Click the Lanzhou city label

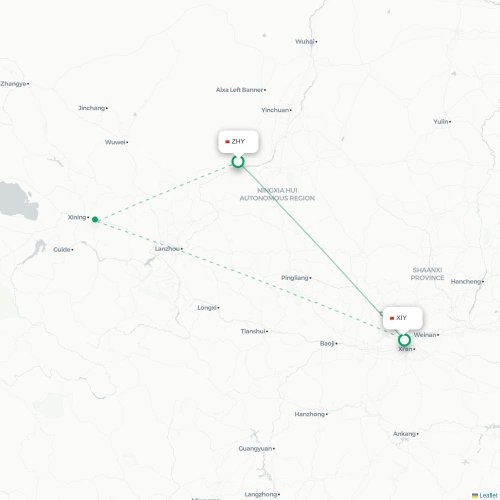[x=168, y=249]
